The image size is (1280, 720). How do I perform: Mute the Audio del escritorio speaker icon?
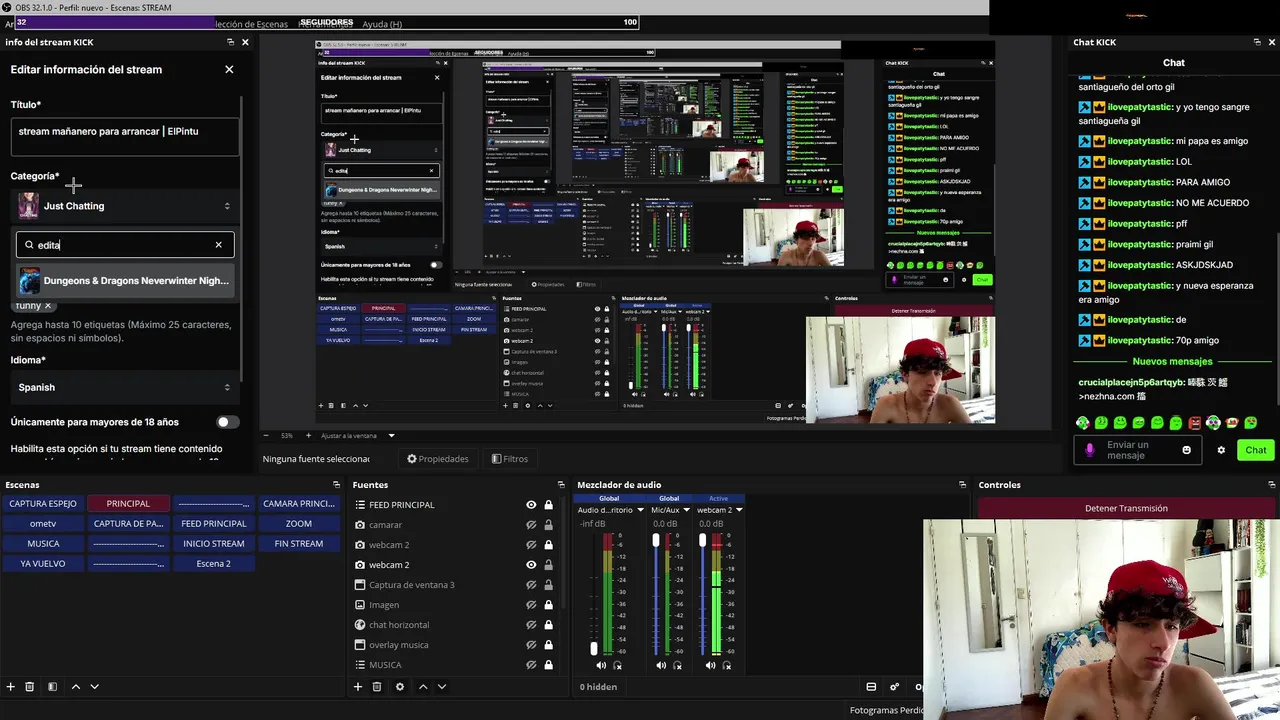click(x=601, y=665)
